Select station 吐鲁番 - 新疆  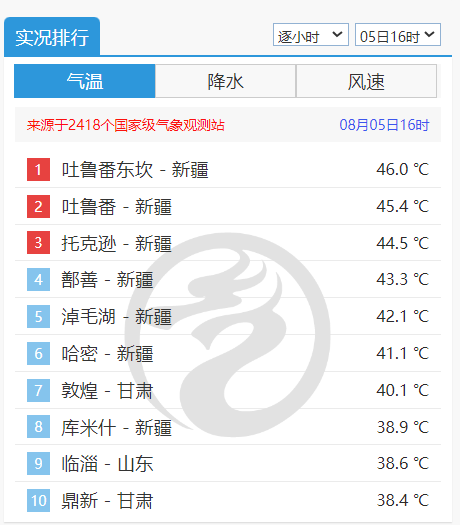tap(117, 207)
